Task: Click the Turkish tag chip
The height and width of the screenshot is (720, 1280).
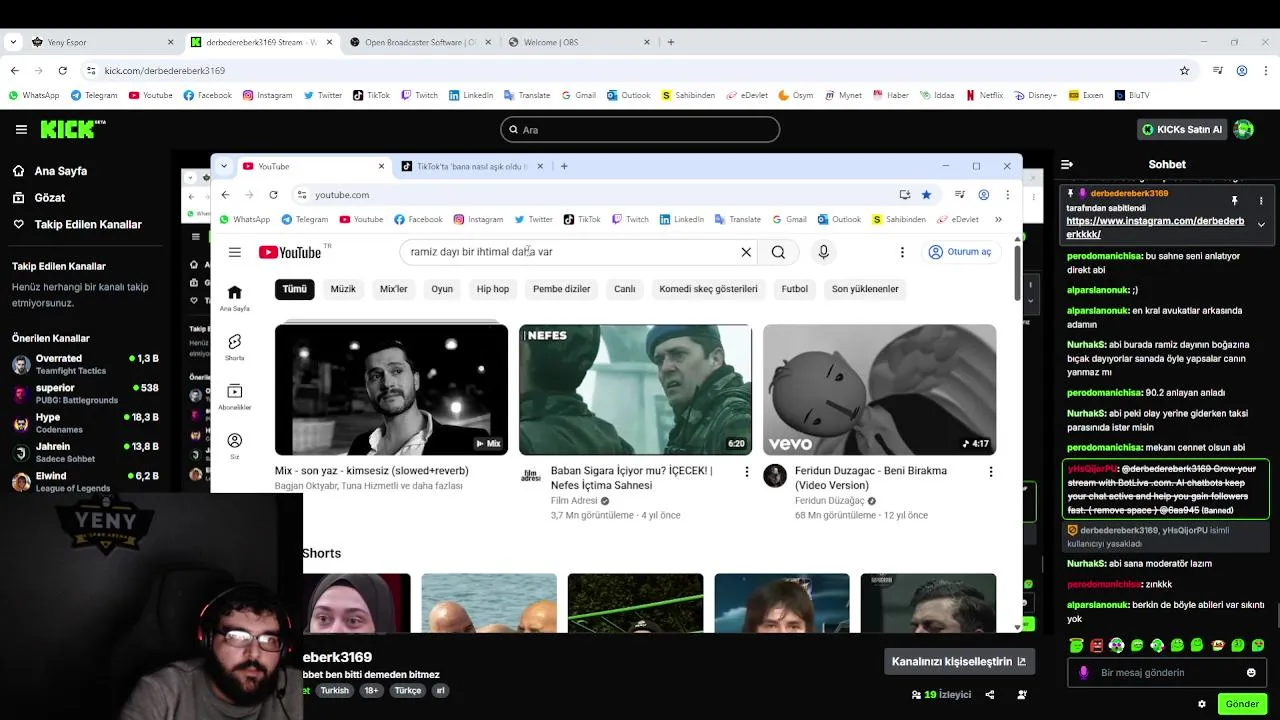Action: pos(334,691)
